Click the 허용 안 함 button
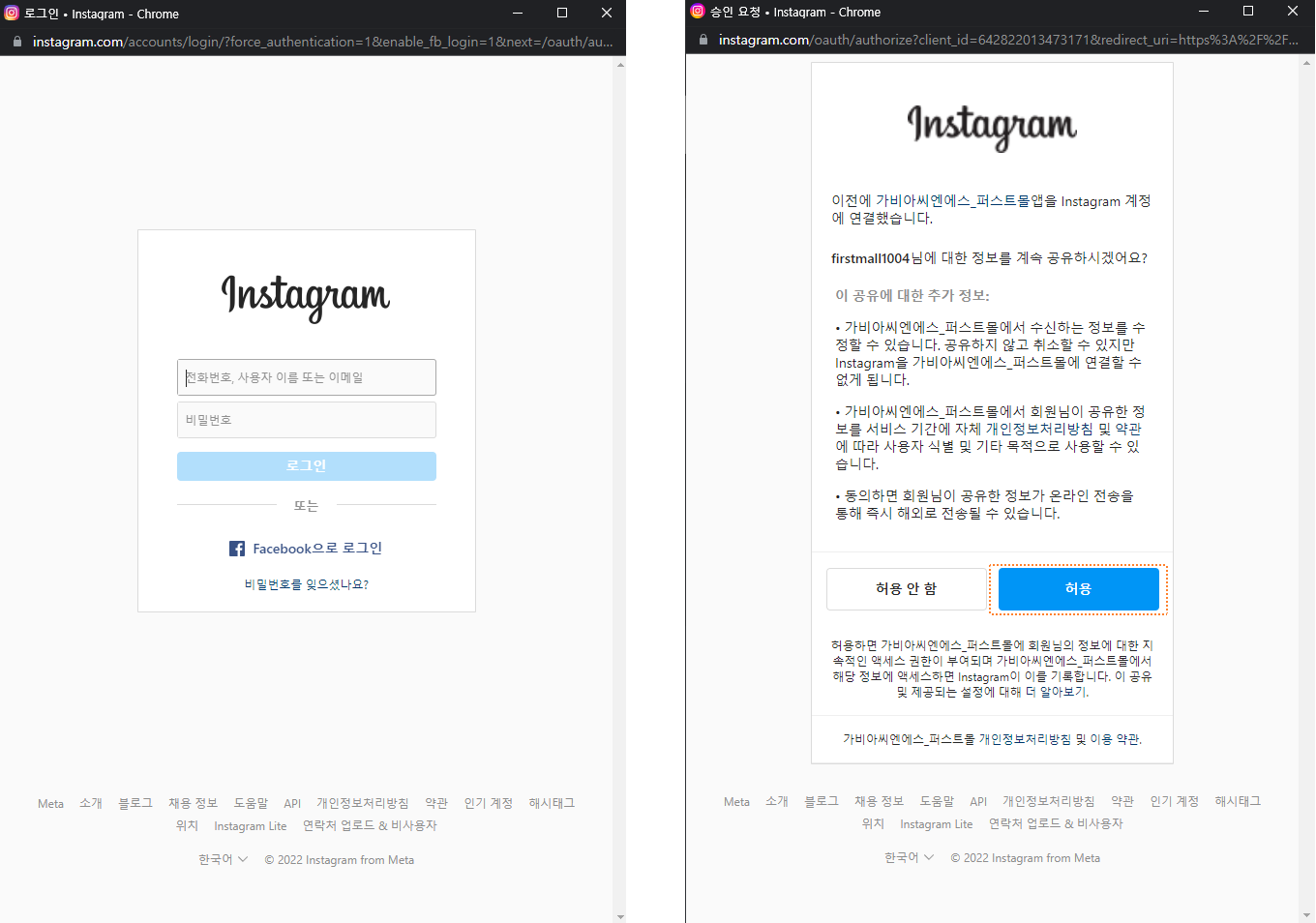 tap(907, 589)
